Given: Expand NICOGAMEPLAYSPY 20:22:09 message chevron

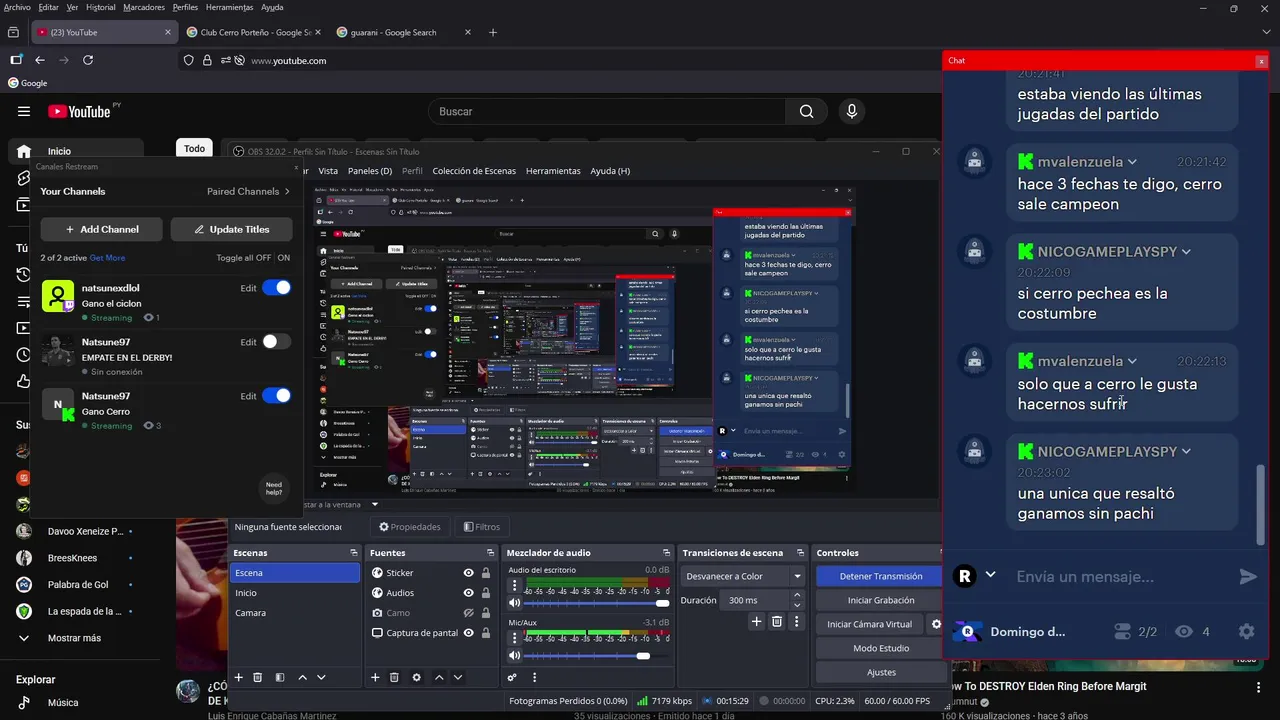Looking at the screenshot, I should point(1186,252).
